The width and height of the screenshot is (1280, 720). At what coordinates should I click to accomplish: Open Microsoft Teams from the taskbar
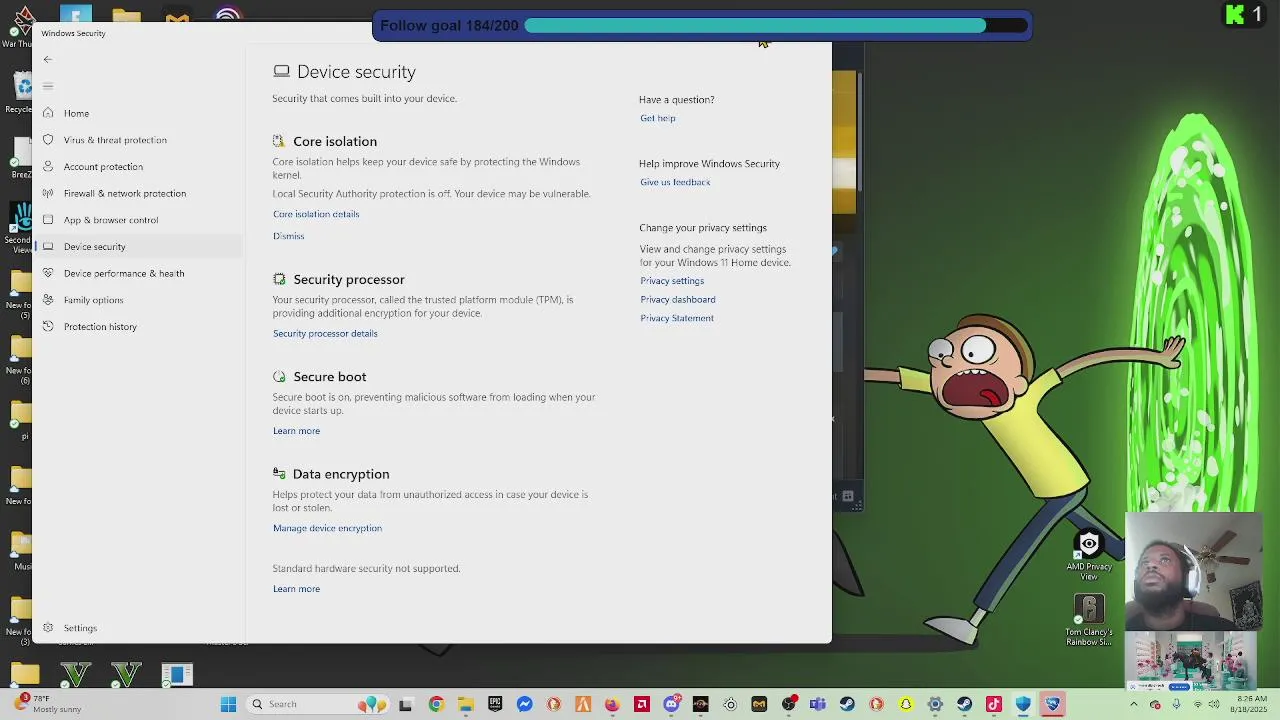pyautogui.click(x=818, y=704)
